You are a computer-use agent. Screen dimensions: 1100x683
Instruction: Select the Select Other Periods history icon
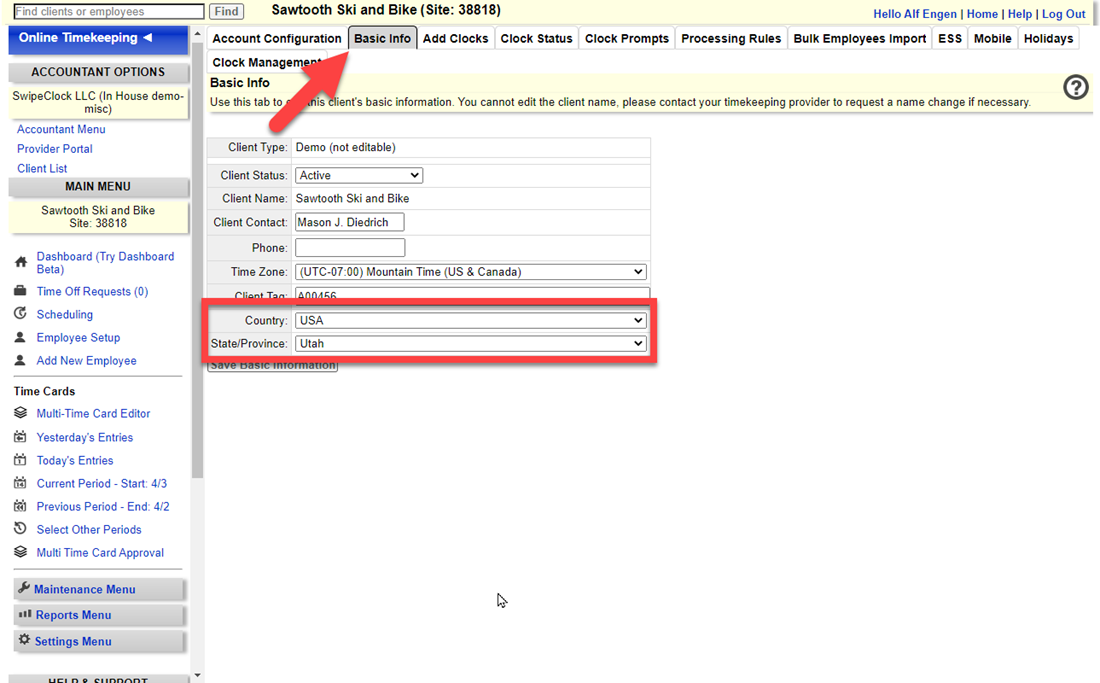pos(21,529)
